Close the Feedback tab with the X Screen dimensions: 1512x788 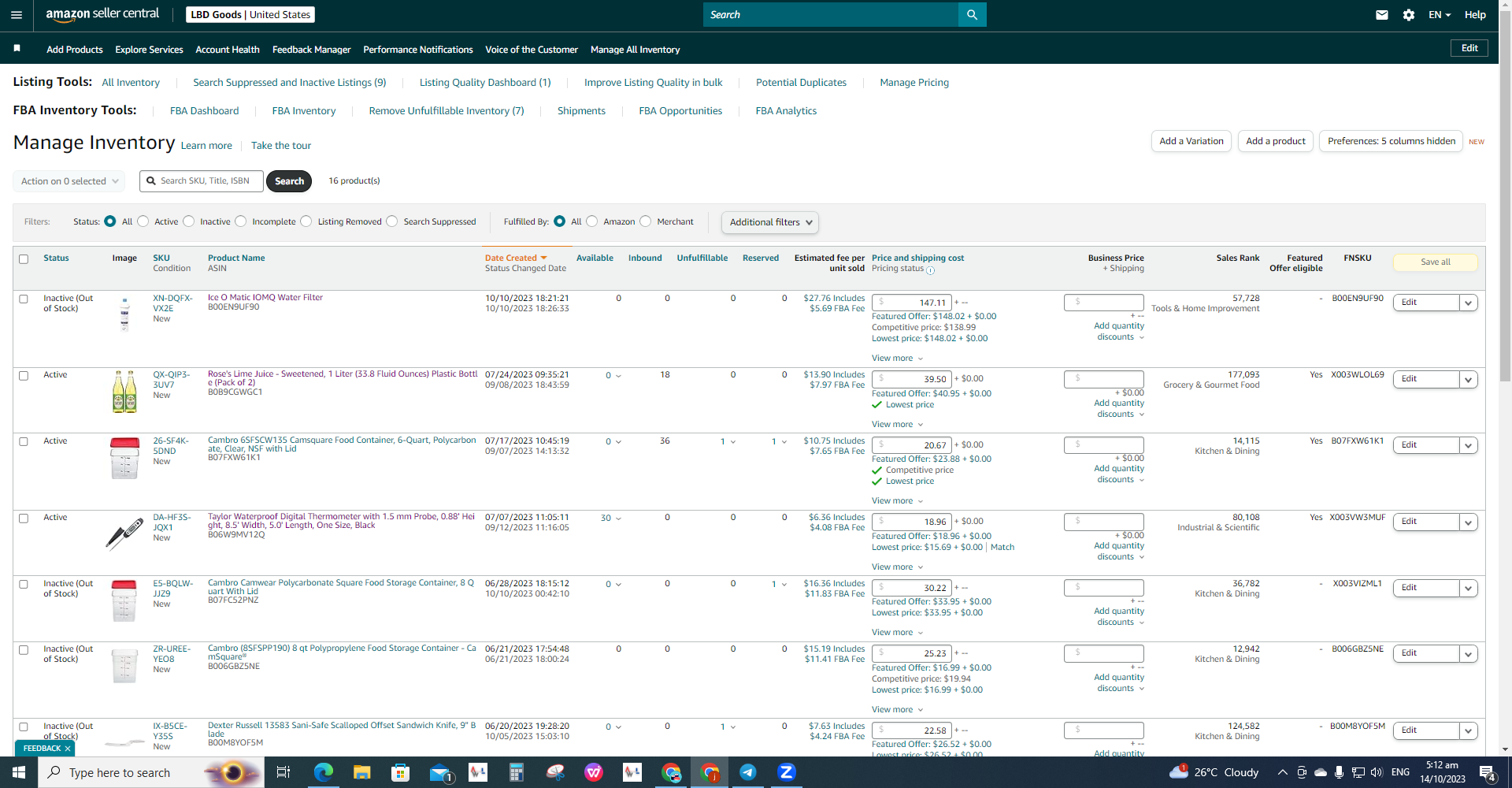point(68,749)
